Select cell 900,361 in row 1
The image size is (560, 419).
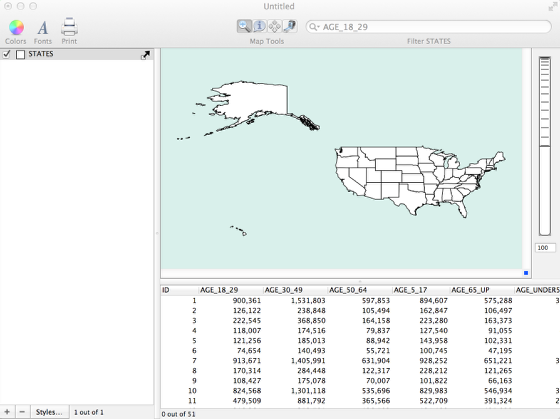pos(247,301)
